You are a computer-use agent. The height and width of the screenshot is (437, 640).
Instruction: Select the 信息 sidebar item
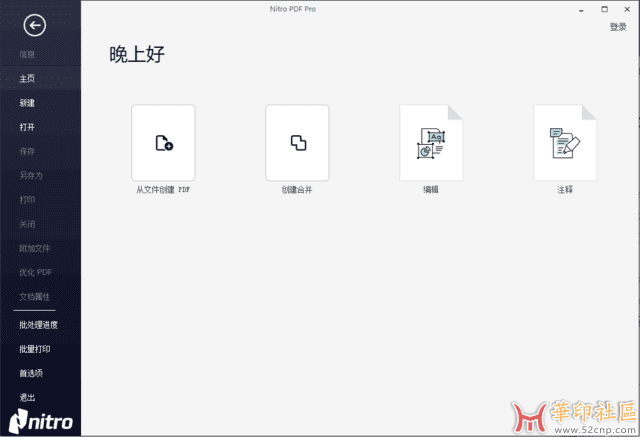click(x=28, y=54)
